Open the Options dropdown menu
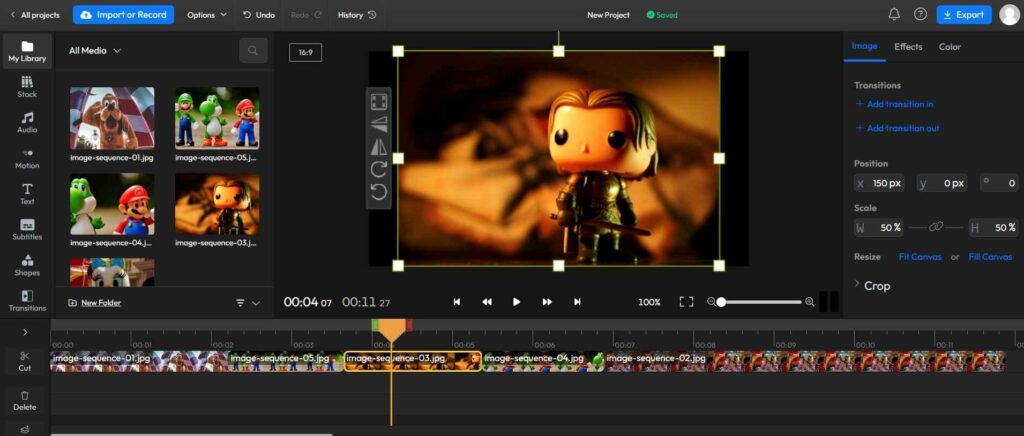Screen dimensions: 1024x436 (x=207, y=14)
